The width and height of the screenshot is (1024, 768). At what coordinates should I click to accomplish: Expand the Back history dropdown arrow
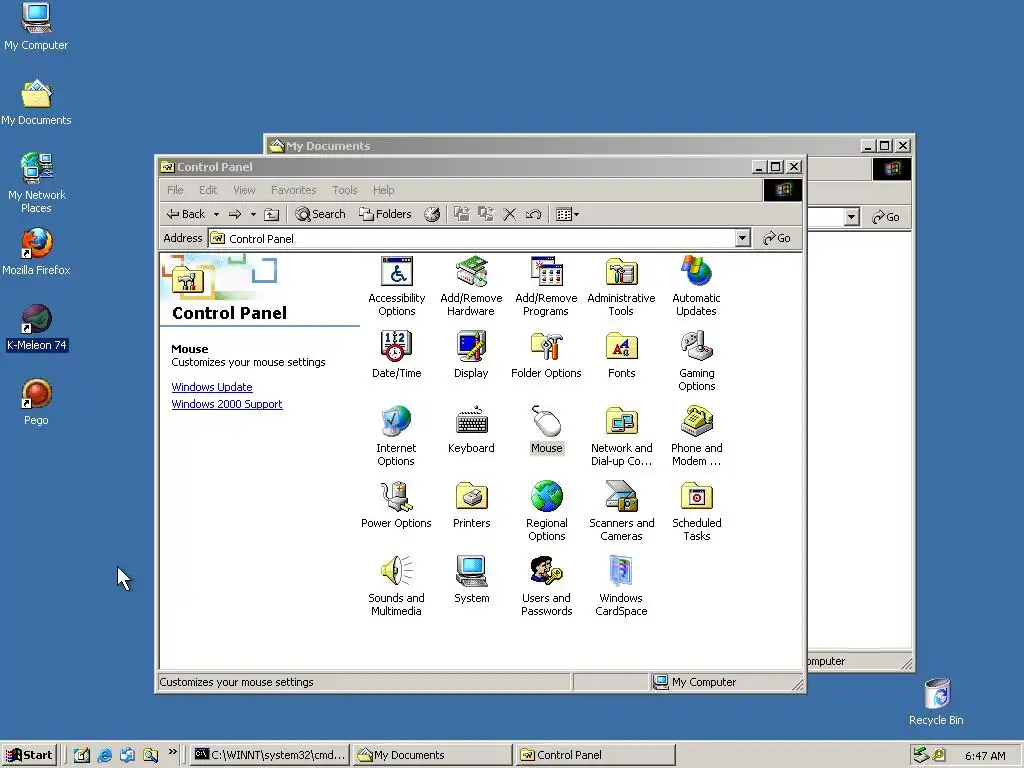(x=216, y=214)
